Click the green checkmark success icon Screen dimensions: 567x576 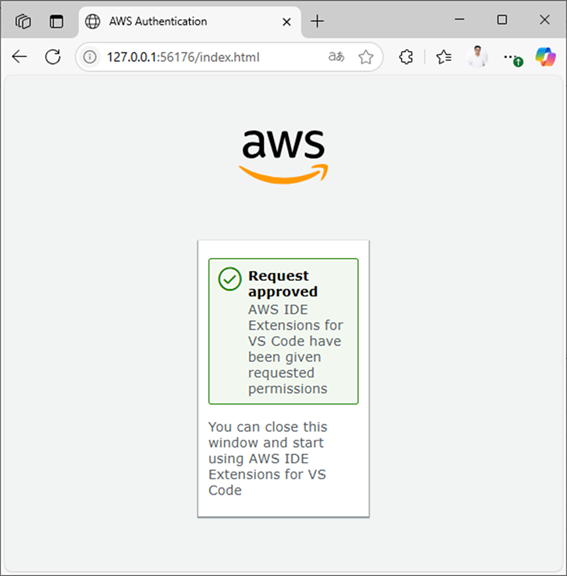tap(230, 279)
